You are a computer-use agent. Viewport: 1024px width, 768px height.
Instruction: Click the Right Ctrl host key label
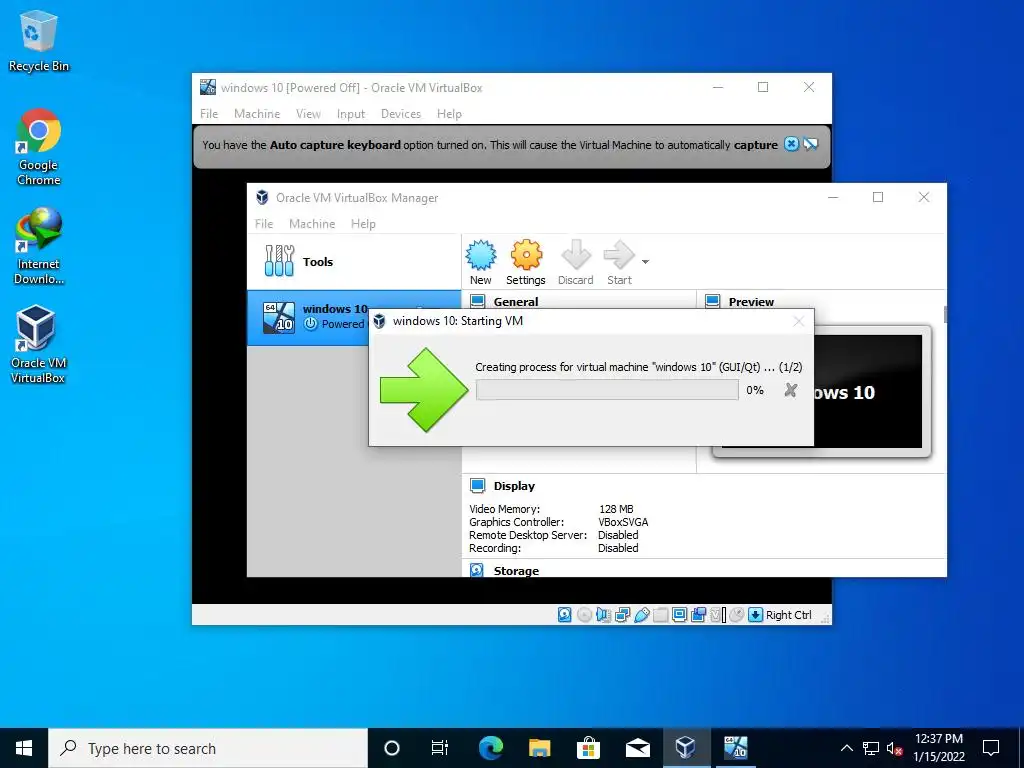[x=788, y=615]
